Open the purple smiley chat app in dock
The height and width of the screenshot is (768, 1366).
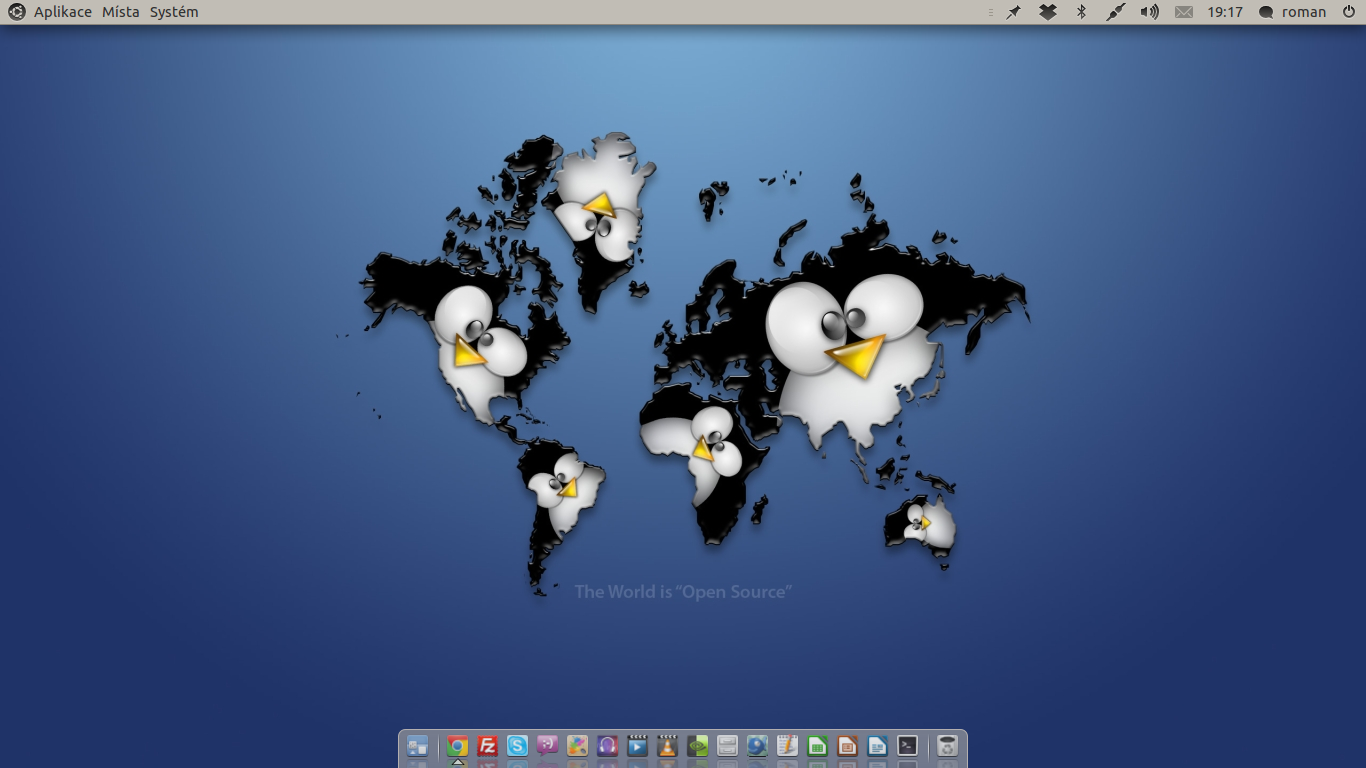tap(547, 746)
